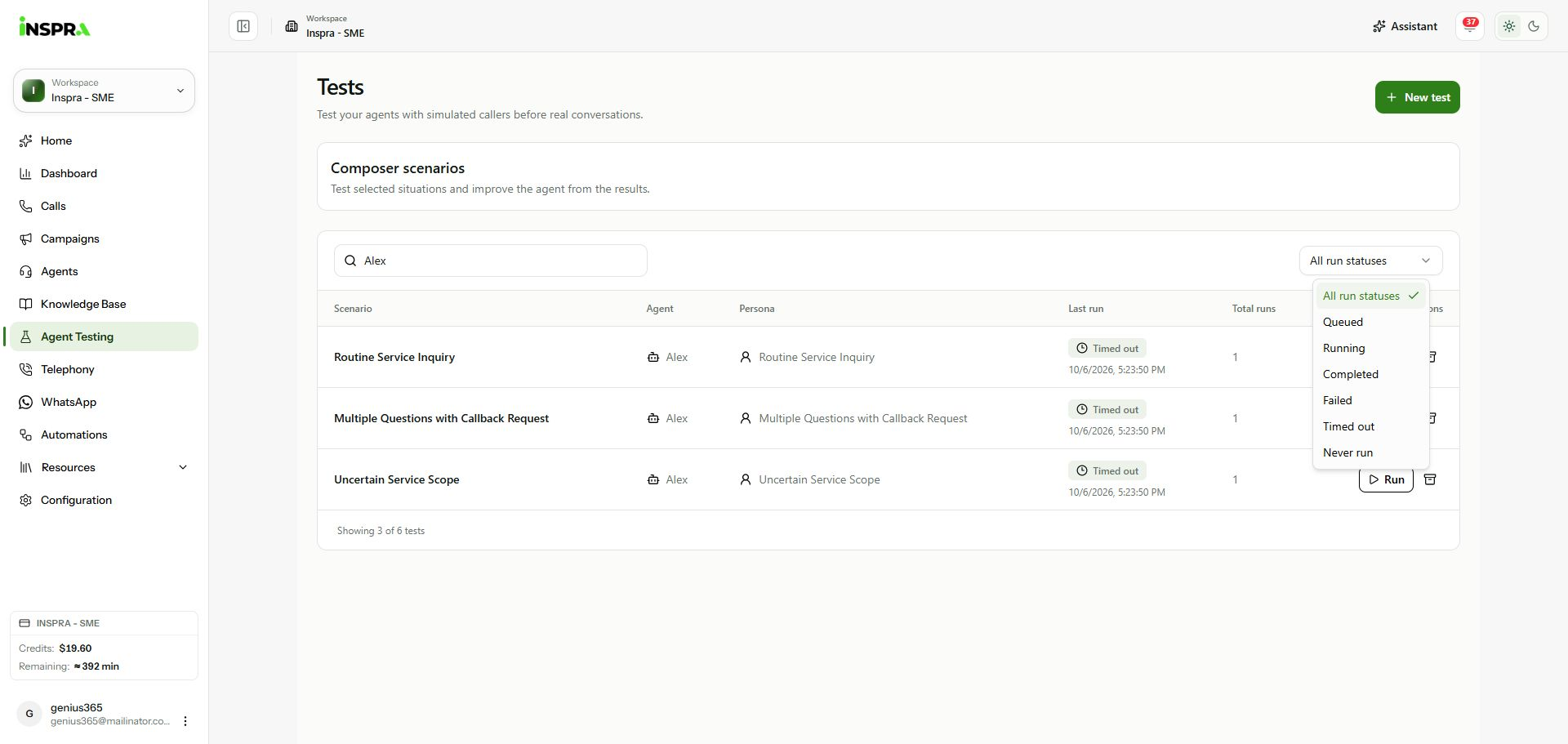Open Dashboard from the sidebar
Viewport: 1568px width, 744px height.
point(104,173)
